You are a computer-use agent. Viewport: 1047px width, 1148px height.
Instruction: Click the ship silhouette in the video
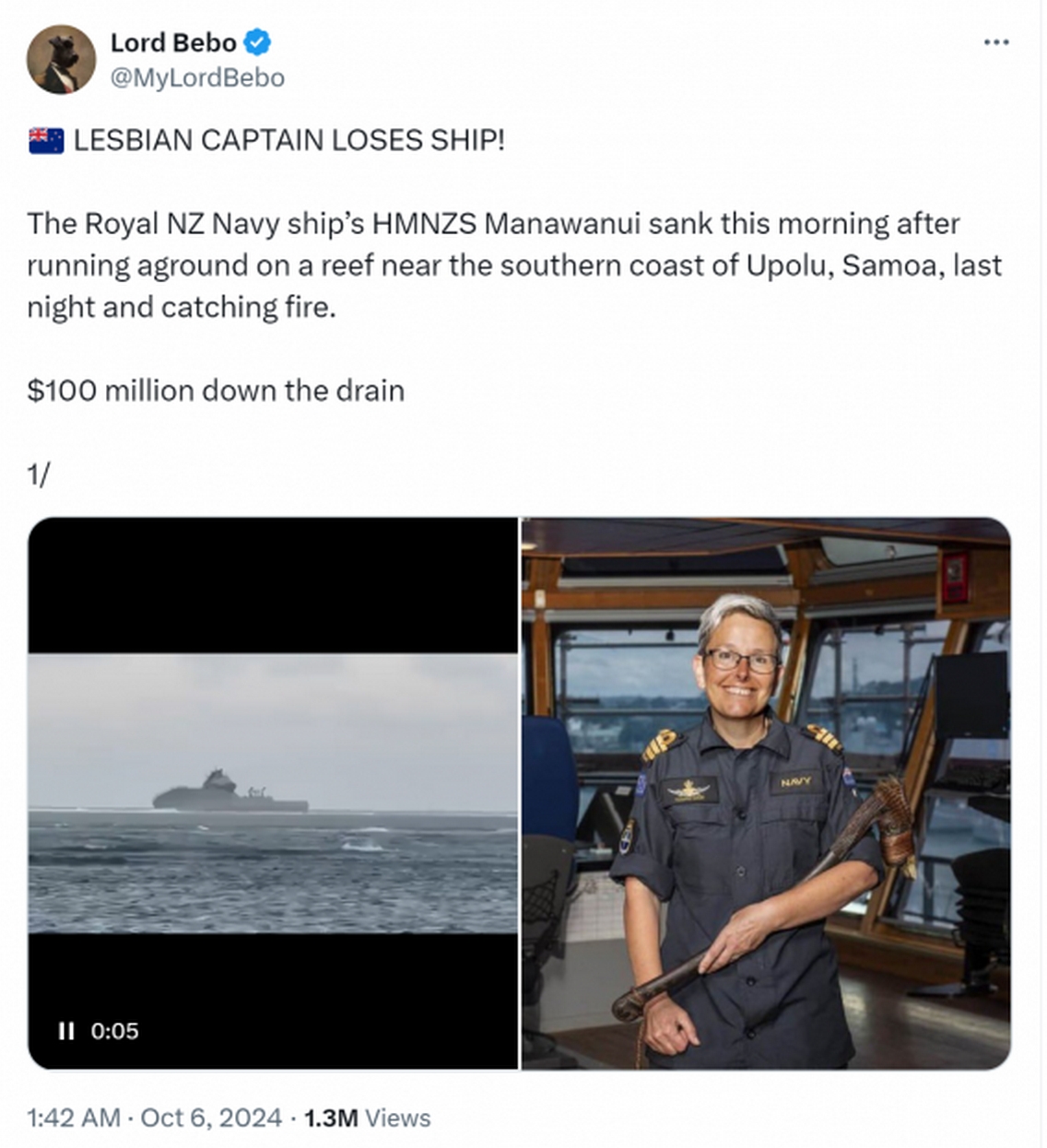[x=229, y=791]
